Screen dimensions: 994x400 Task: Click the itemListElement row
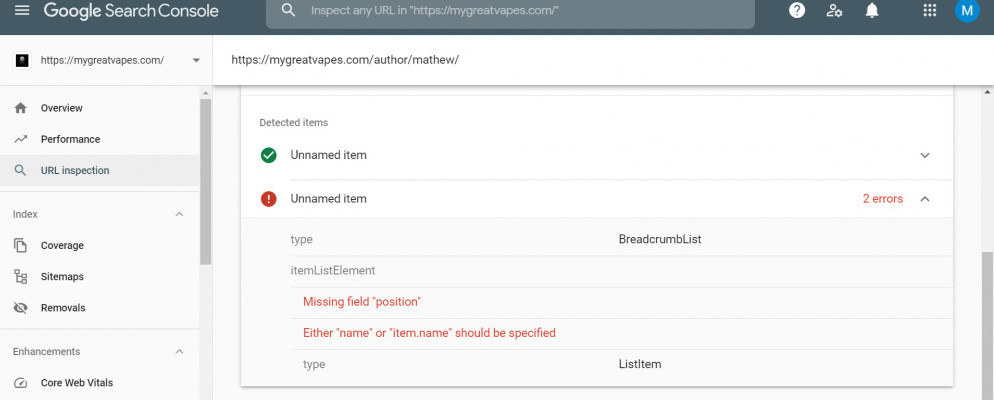621,271
